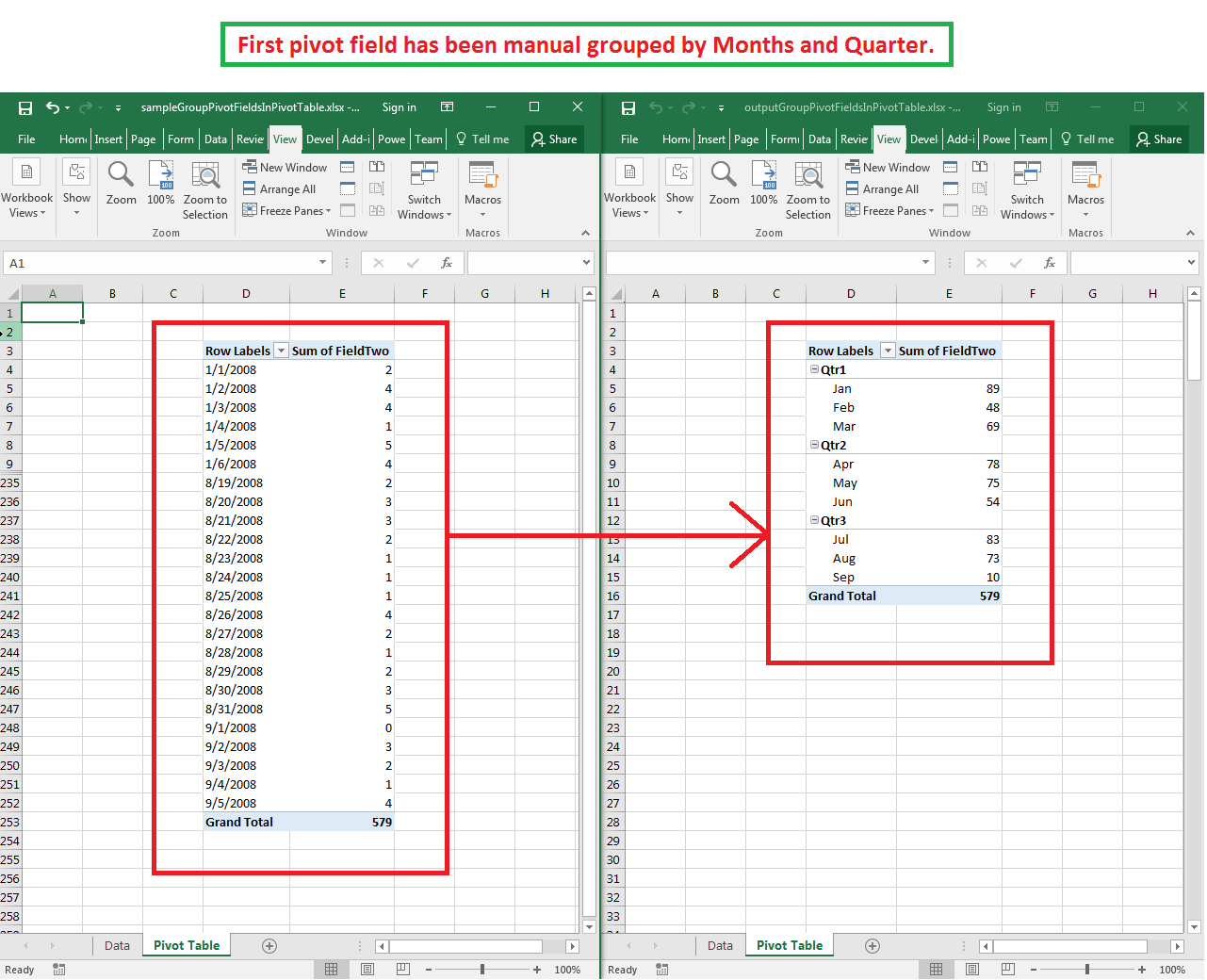Click the Sign in link on the right window
This screenshot has width=1207, height=980.
[x=1003, y=107]
